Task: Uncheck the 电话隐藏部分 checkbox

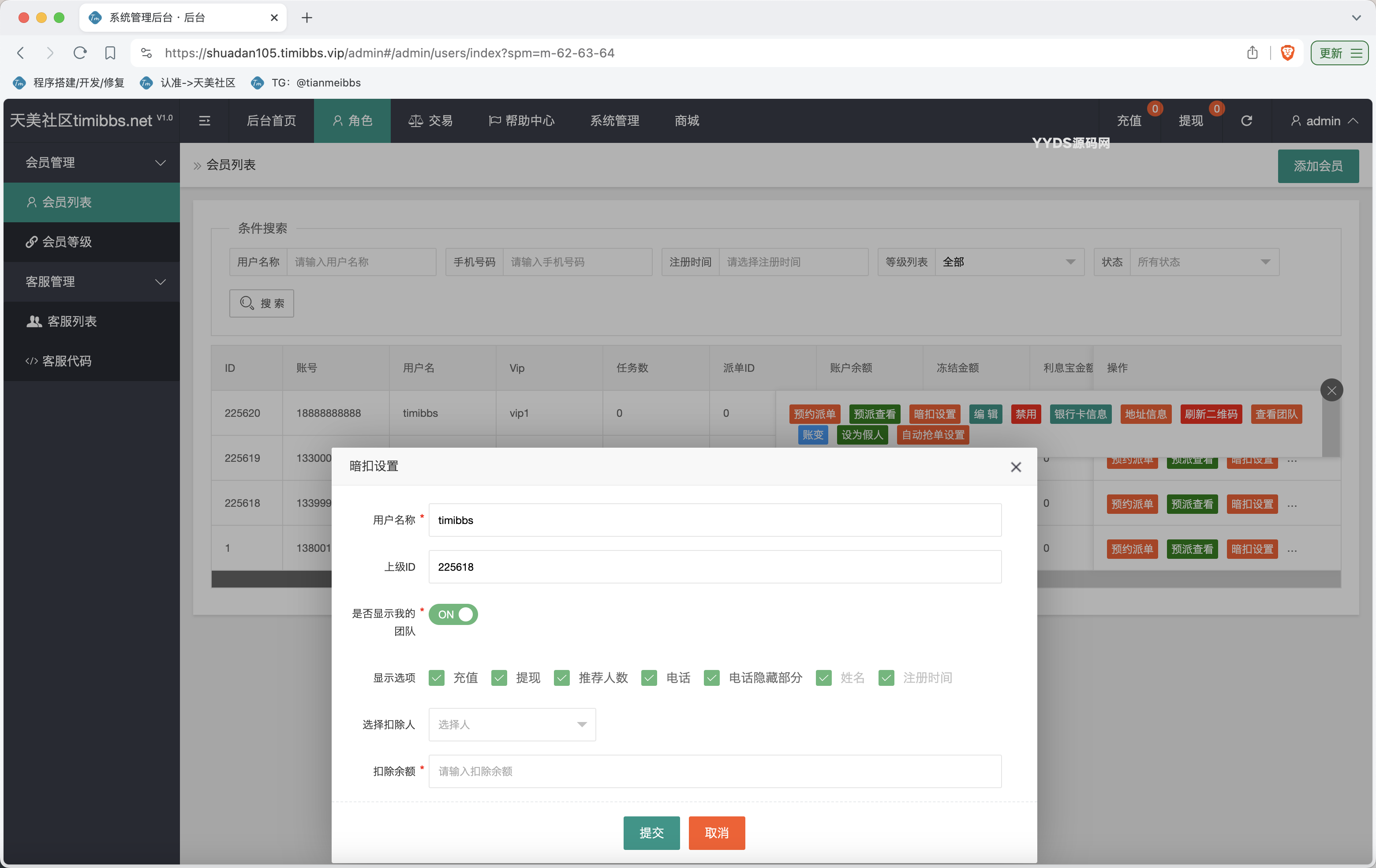Action: (x=711, y=678)
